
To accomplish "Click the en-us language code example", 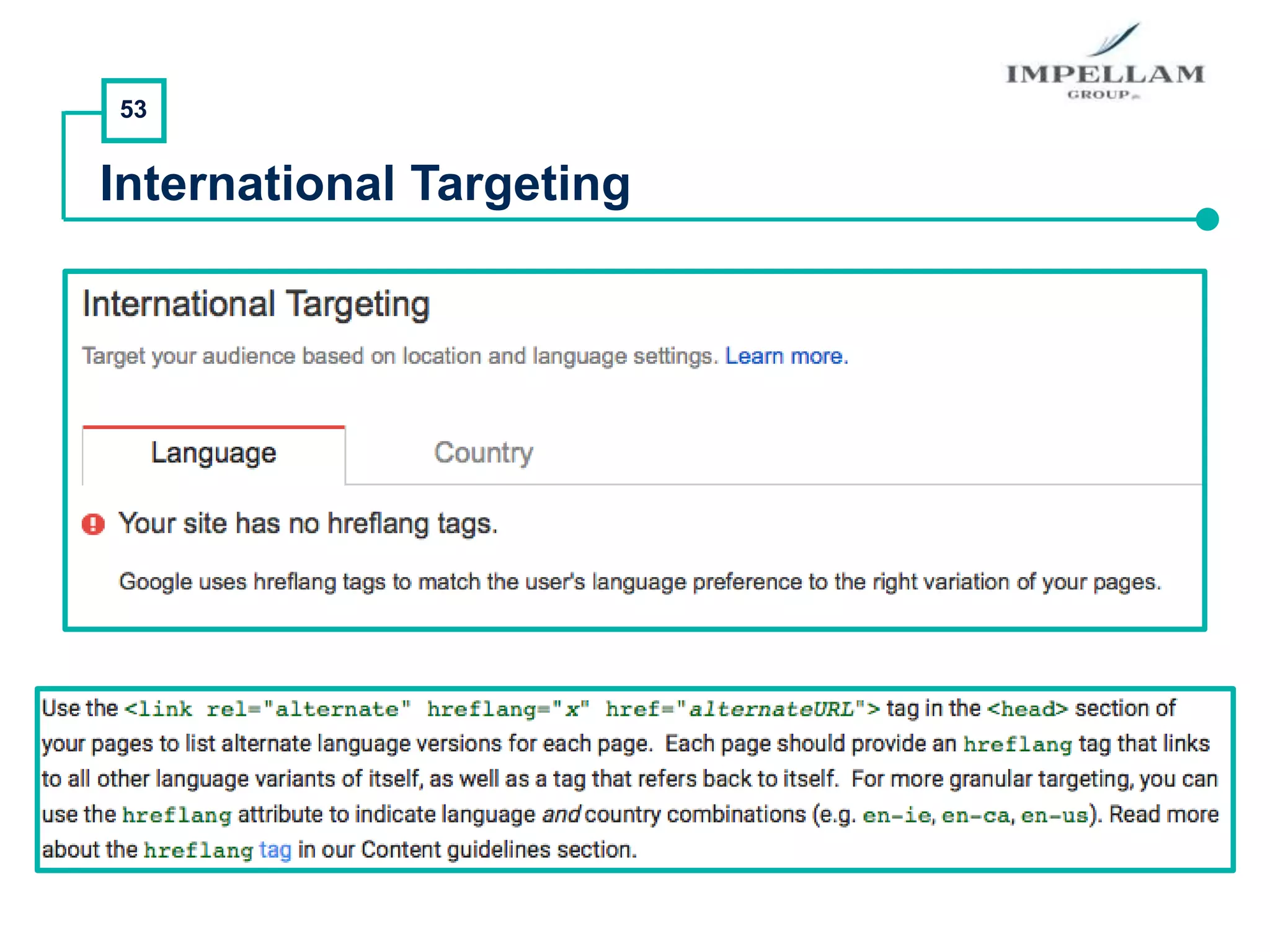I will [1055, 815].
